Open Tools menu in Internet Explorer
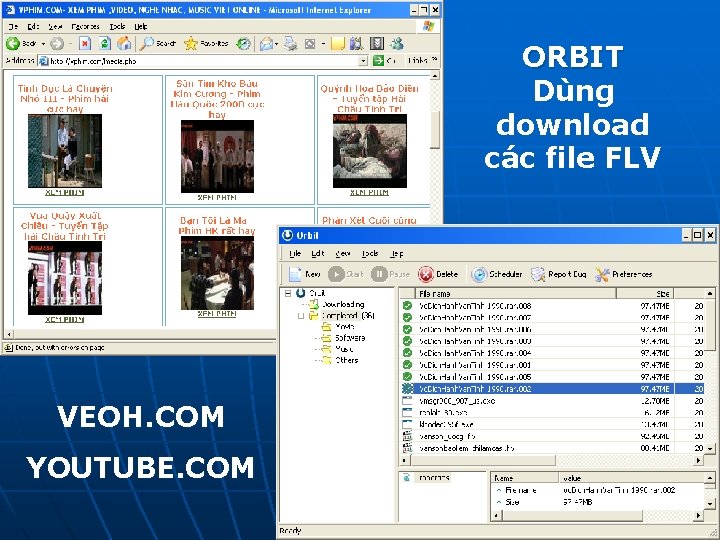The height and width of the screenshot is (540, 720). (x=117, y=27)
